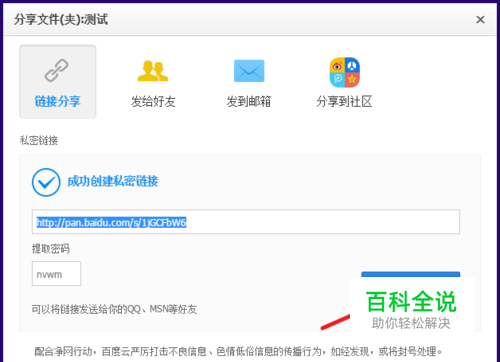Choose the 发到邮箱 envelope icon

point(249,71)
